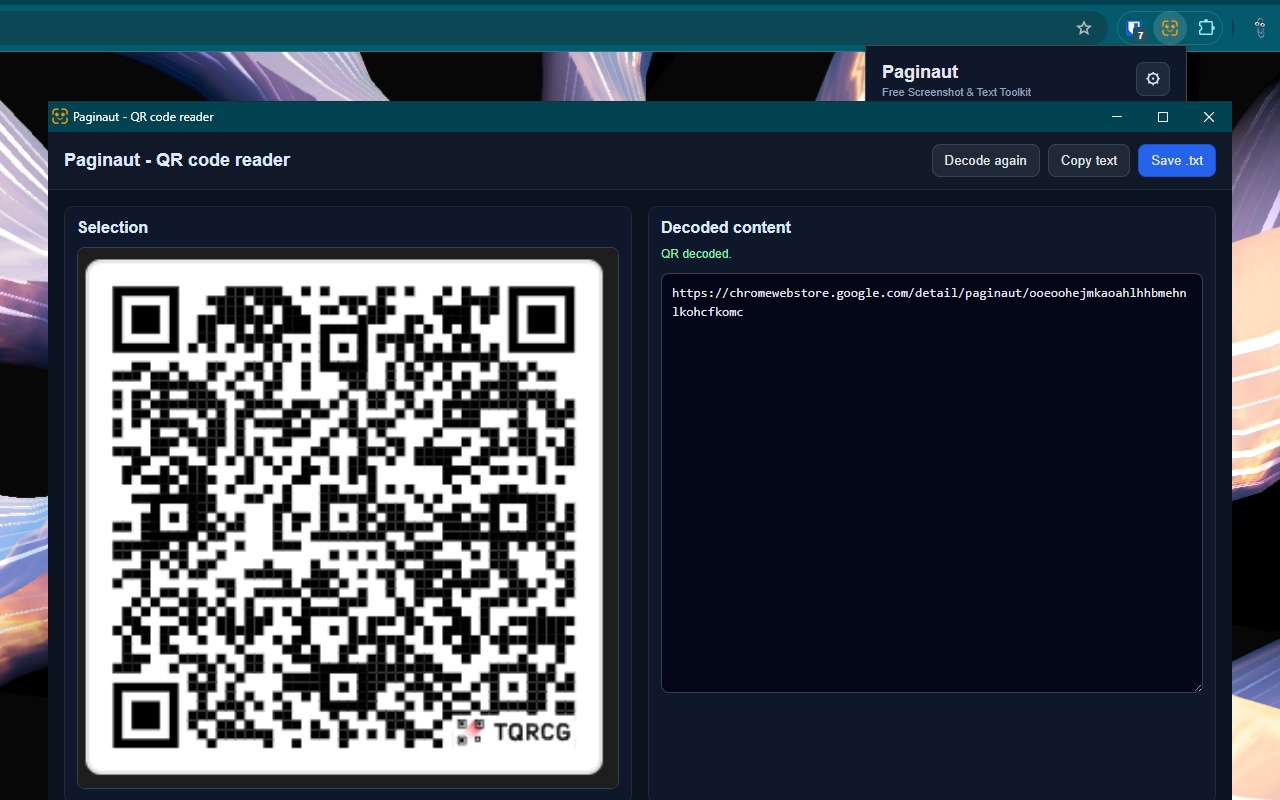Open the Chrome extensions puzzle menu
Screen dimensions: 1280x800
click(x=1206, y=28)
